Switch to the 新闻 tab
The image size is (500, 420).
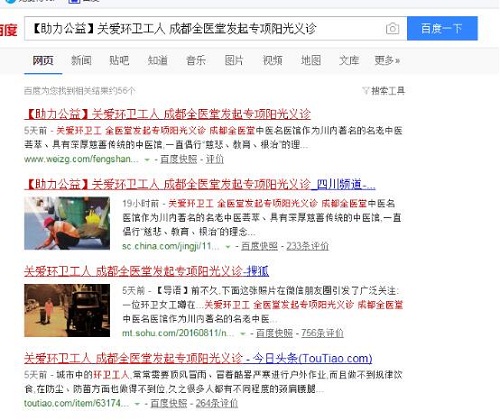pos(81,61)
